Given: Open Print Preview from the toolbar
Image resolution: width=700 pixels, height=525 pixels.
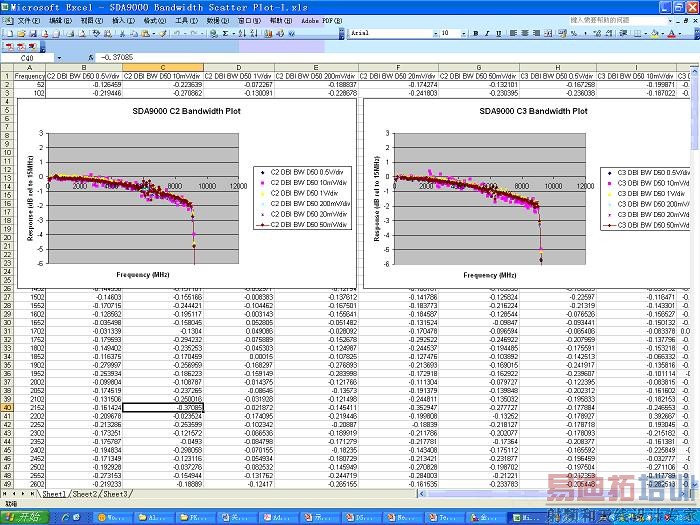Looking at the screenshot, I should coord(82,33).
